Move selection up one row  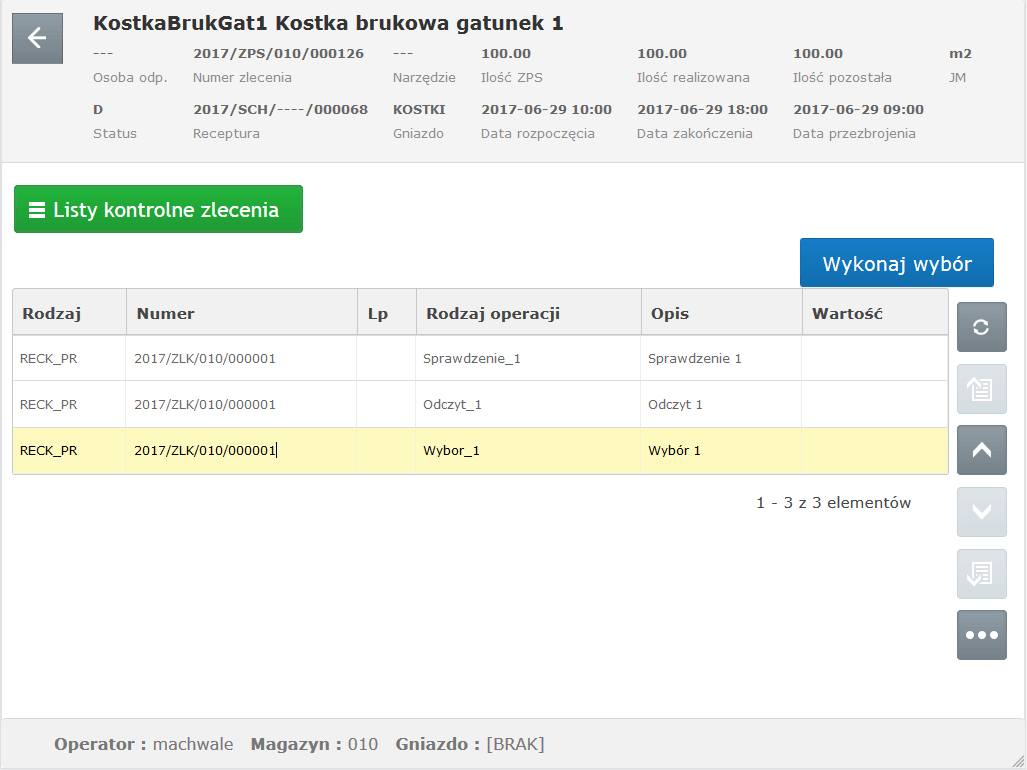[981, 450]
